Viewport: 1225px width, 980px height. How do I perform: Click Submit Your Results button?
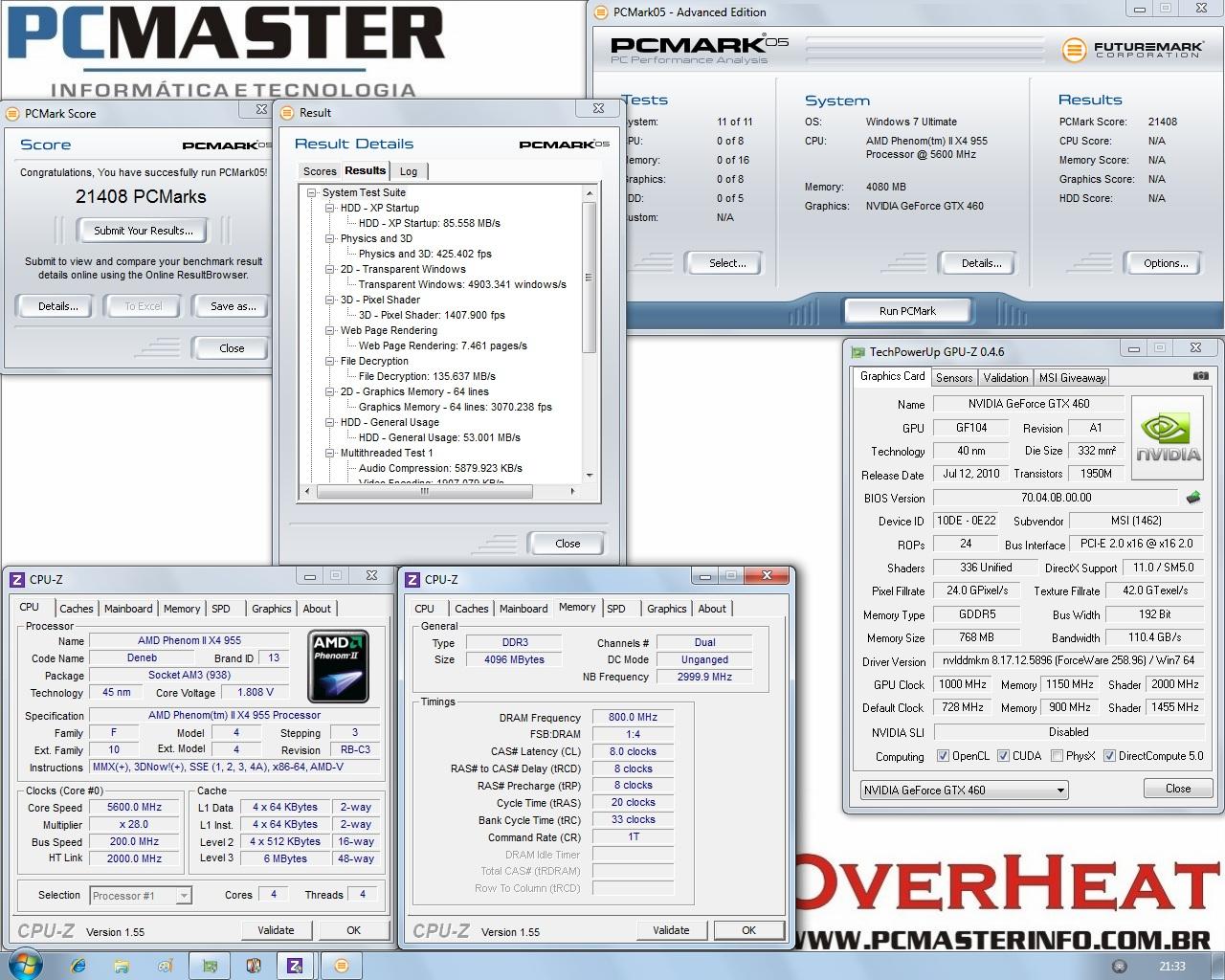coord(144,231)
